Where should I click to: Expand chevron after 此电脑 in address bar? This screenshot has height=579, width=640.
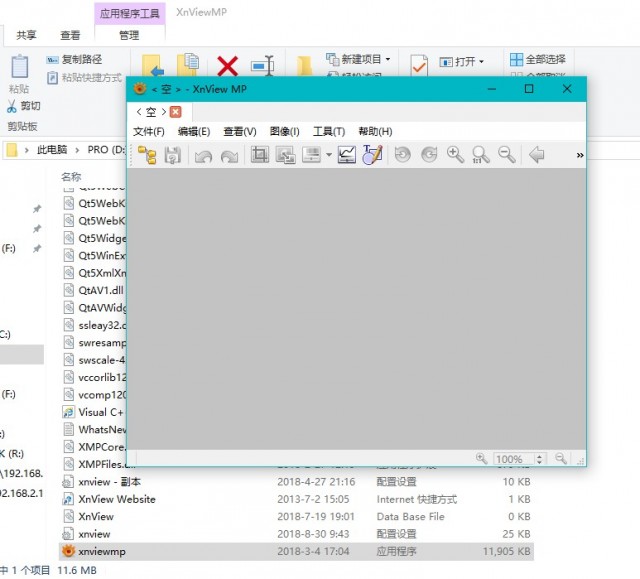tap(77, 150)
